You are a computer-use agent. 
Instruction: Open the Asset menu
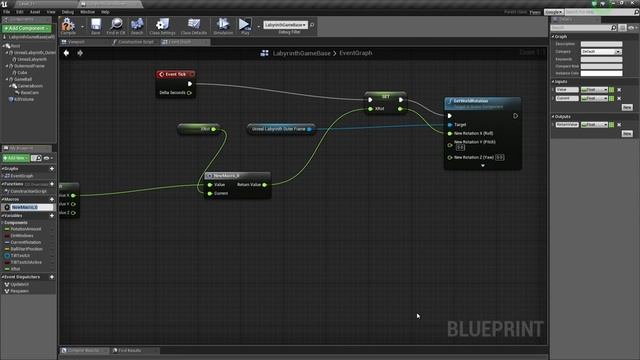tap(35, 12)
